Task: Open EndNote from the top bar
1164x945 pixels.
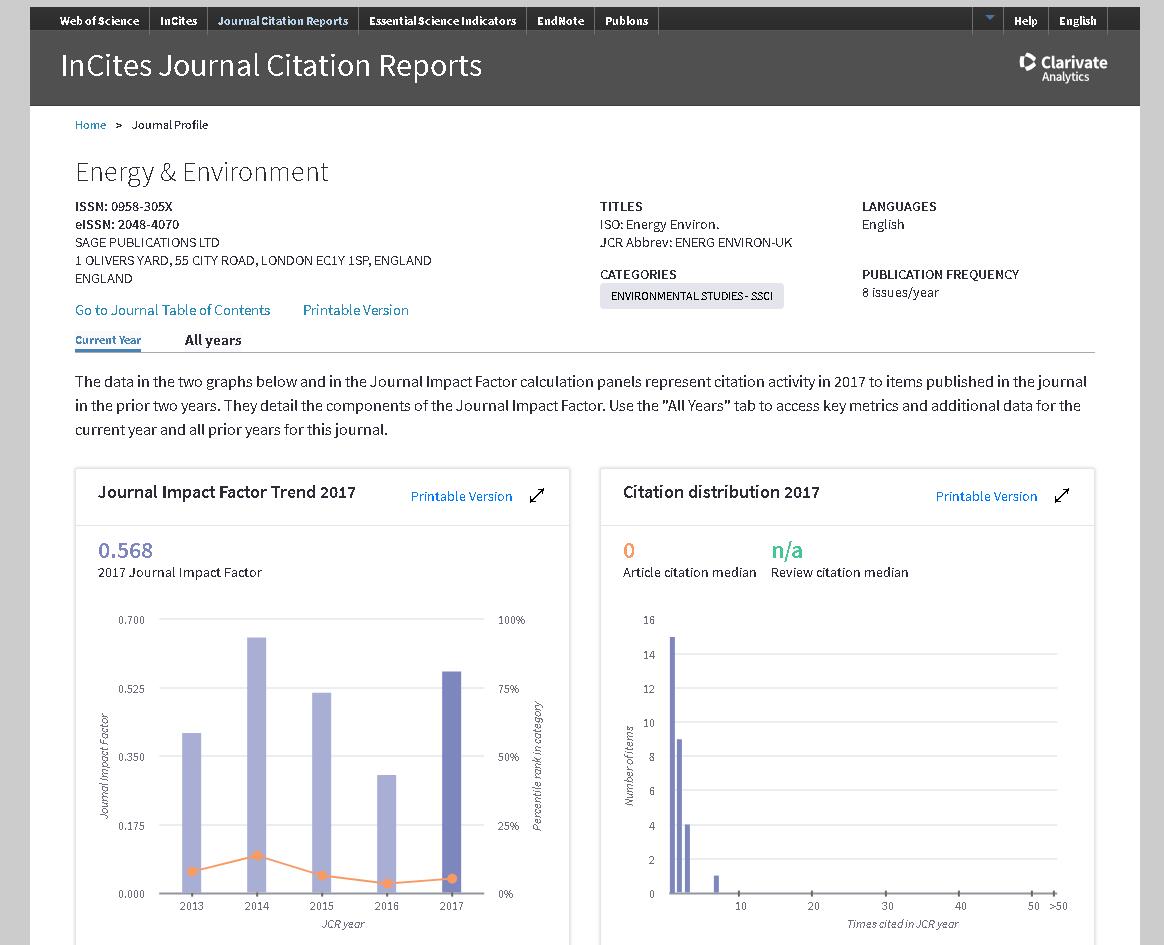Action: (x=560, y=20)
